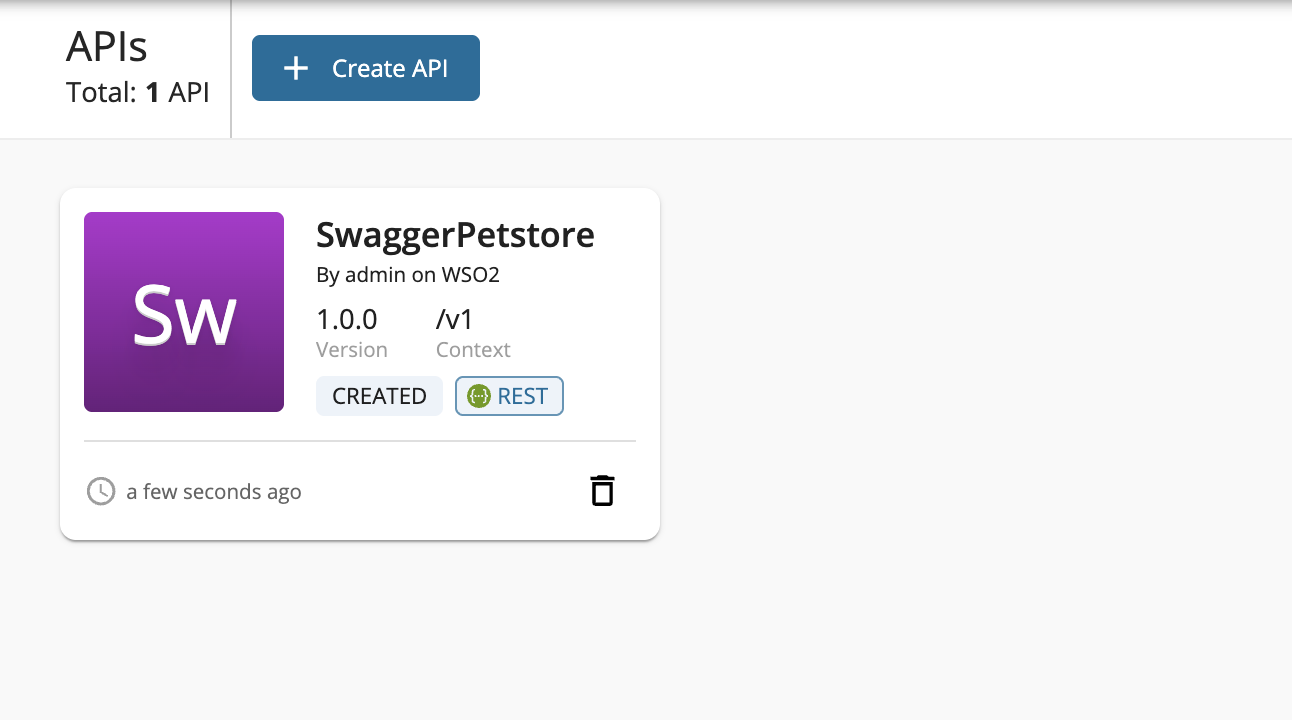
Task: Click the /v1 context value
Action: click(x=454, y=319)
